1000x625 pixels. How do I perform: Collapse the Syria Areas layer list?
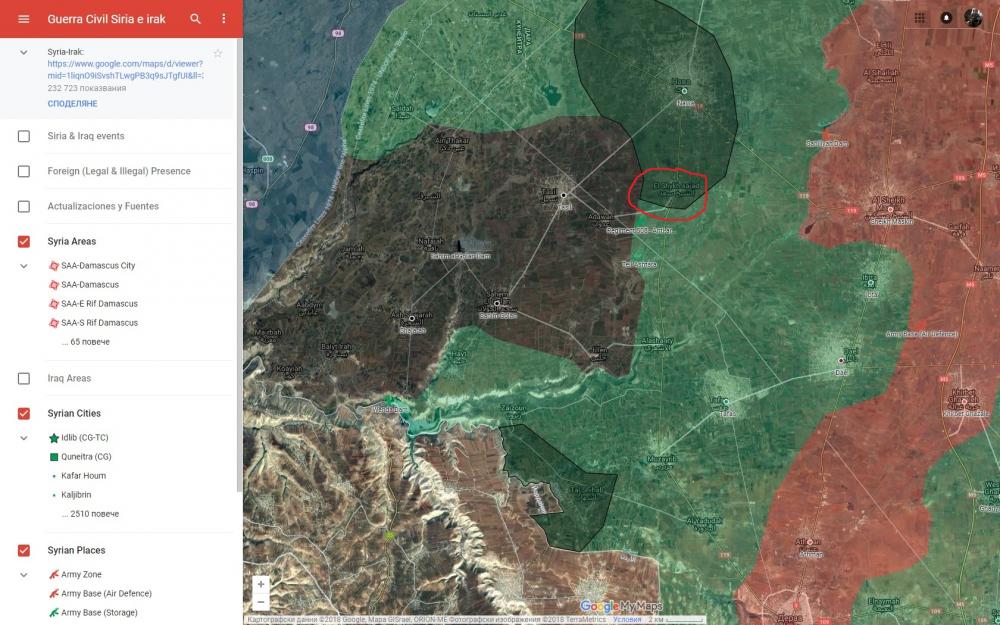pos(24,266)
